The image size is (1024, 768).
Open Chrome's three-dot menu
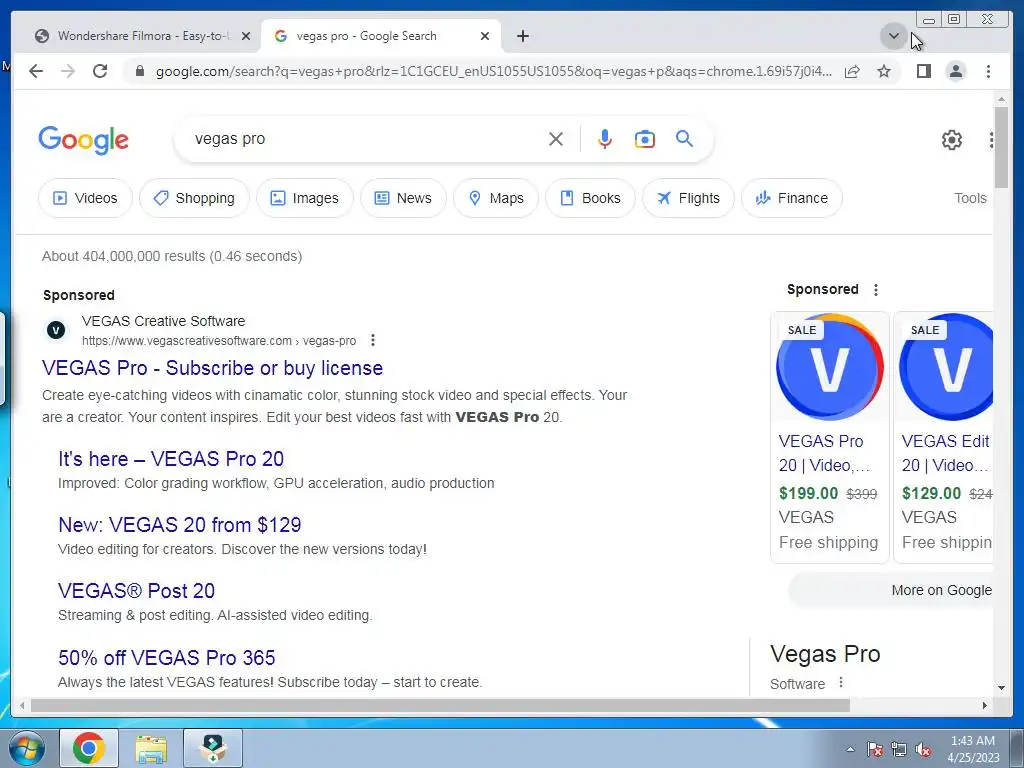click(x=988, y=71)
